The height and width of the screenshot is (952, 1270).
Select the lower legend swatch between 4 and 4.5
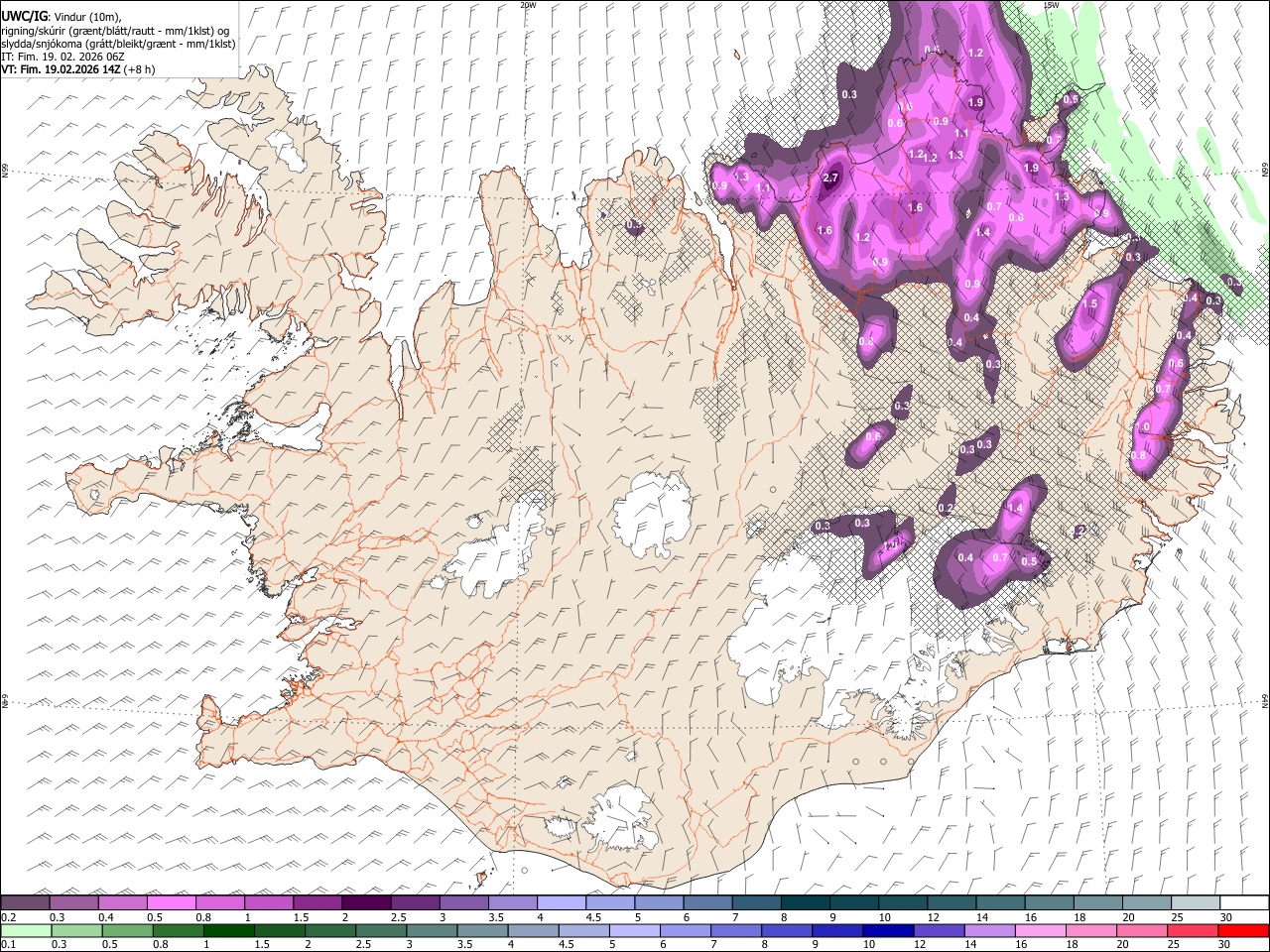(x=535, y=930)
